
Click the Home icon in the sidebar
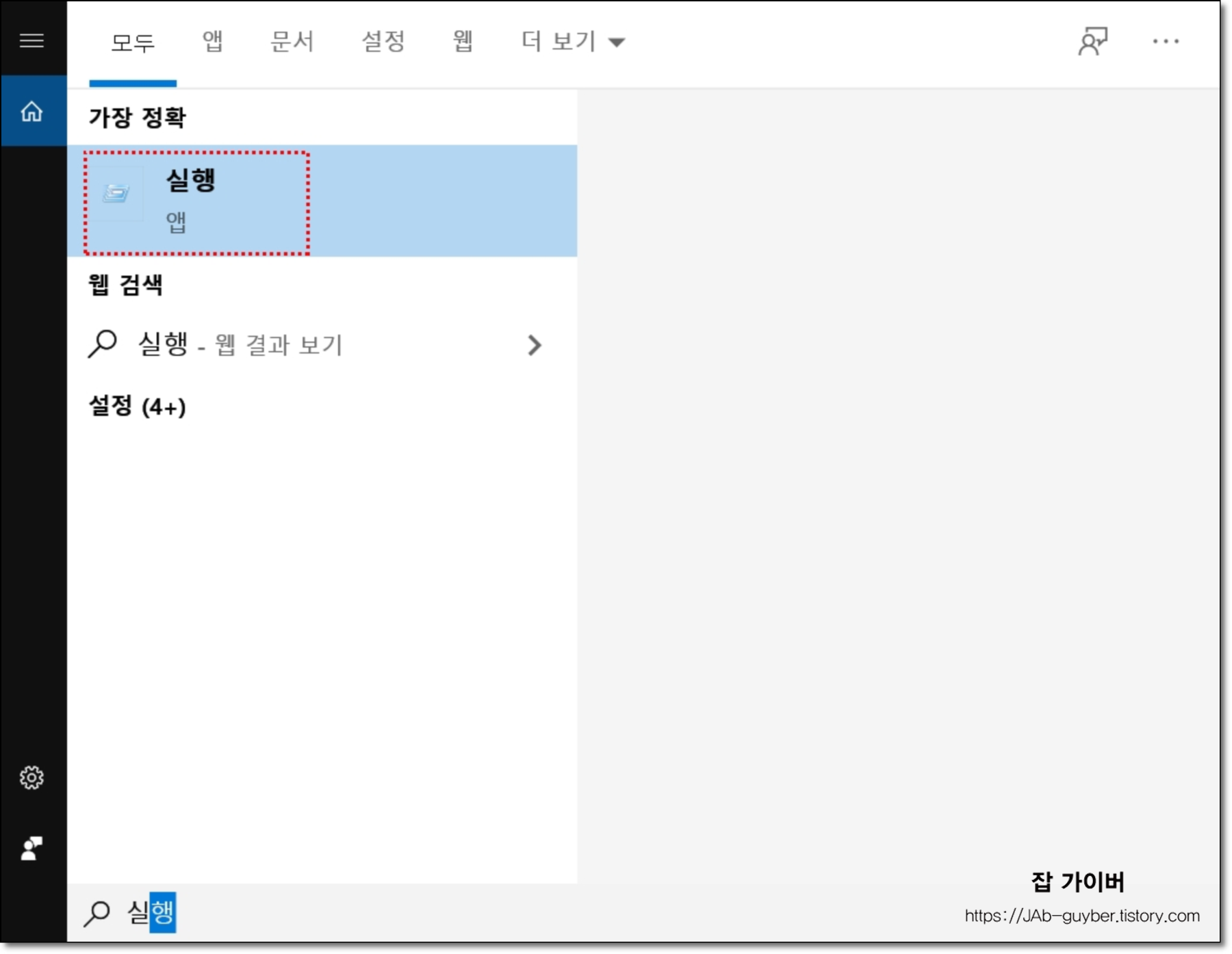tap(32, 112)
